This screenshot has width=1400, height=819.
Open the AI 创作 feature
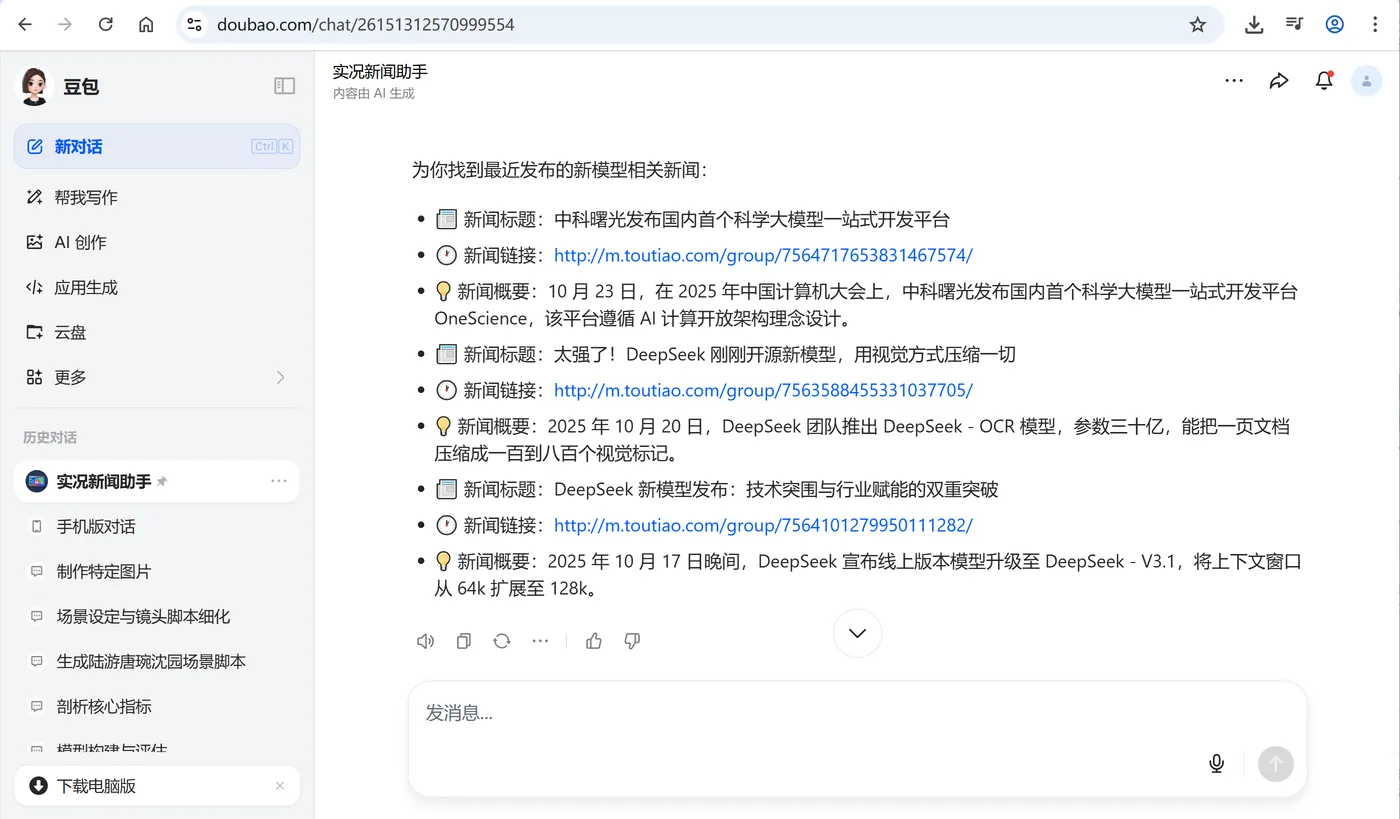pyautogui.click(x=85, y=241)
